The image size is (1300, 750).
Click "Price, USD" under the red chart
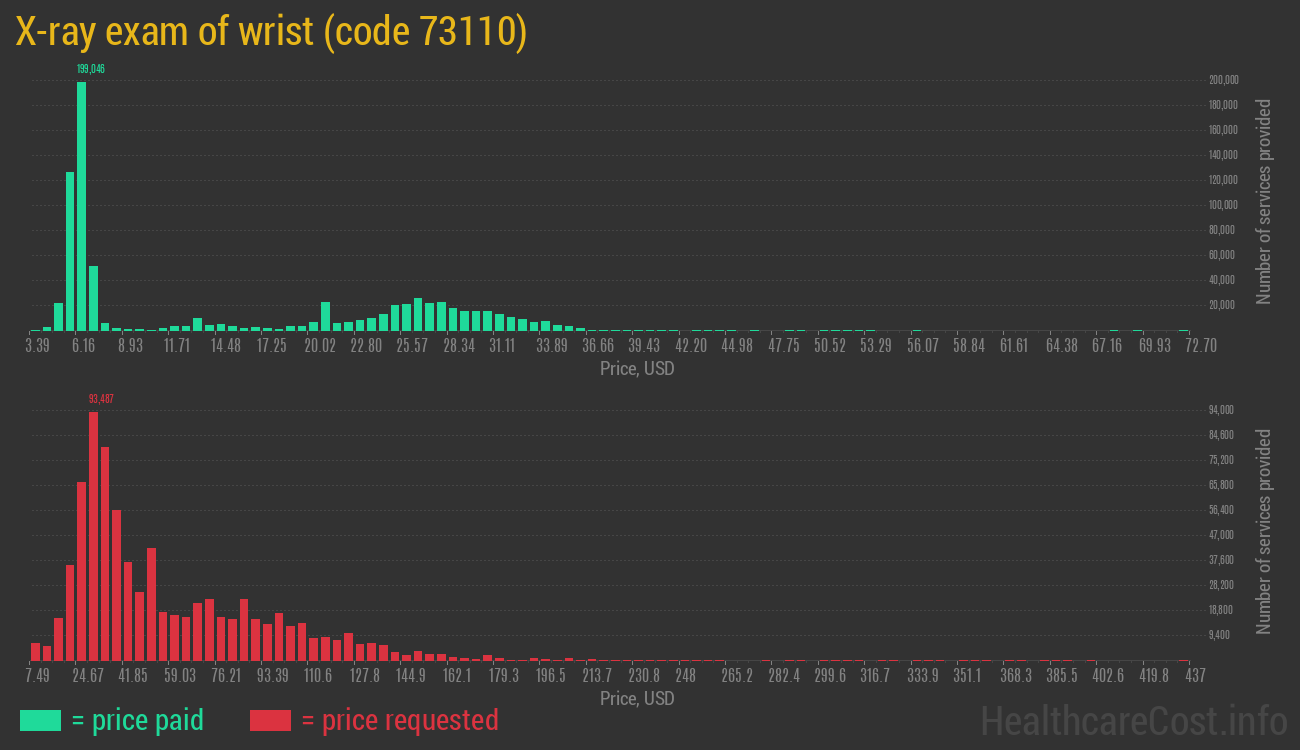tap(637, 698)
